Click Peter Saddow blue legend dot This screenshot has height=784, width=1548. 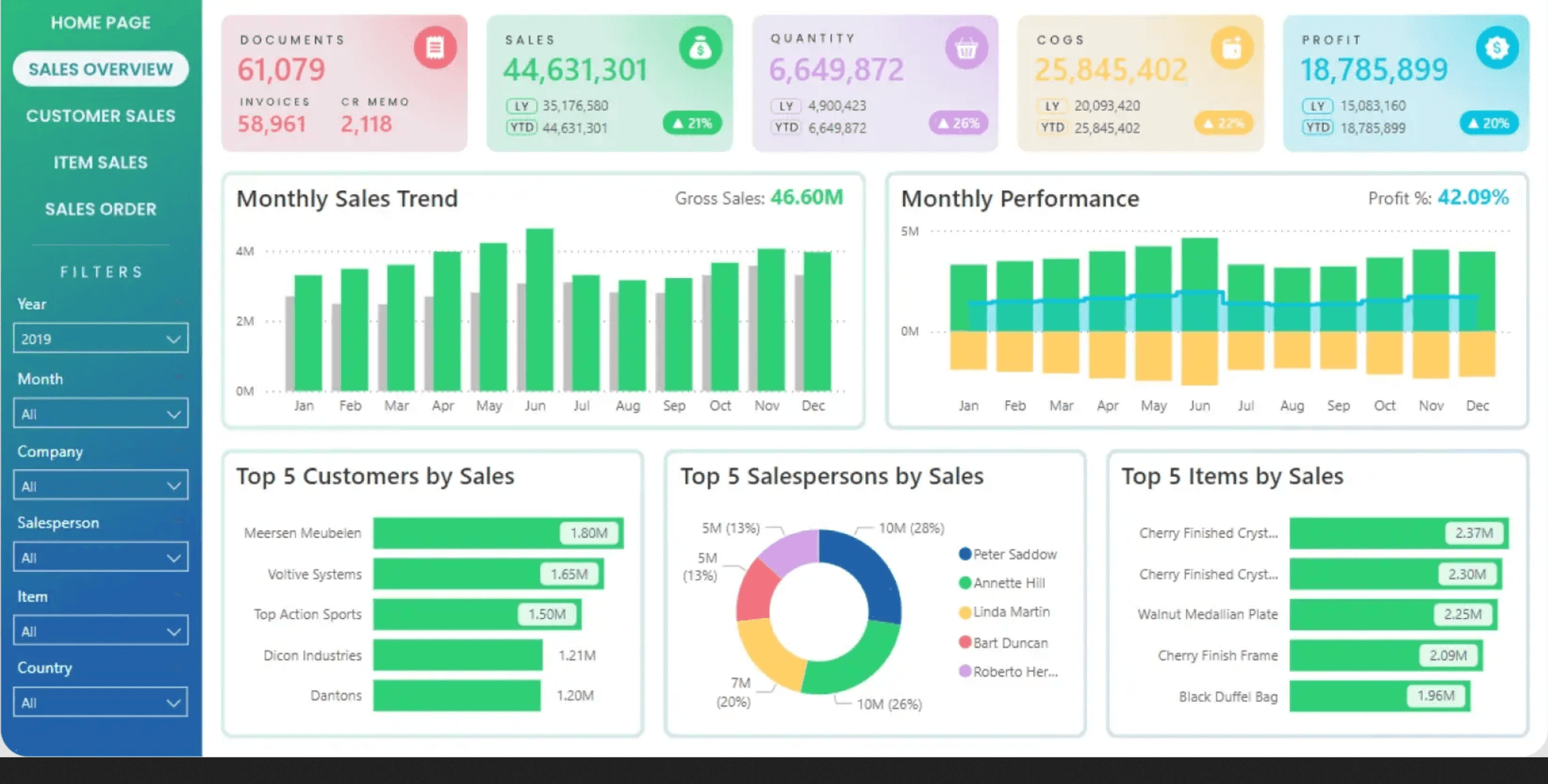point(964,554)
